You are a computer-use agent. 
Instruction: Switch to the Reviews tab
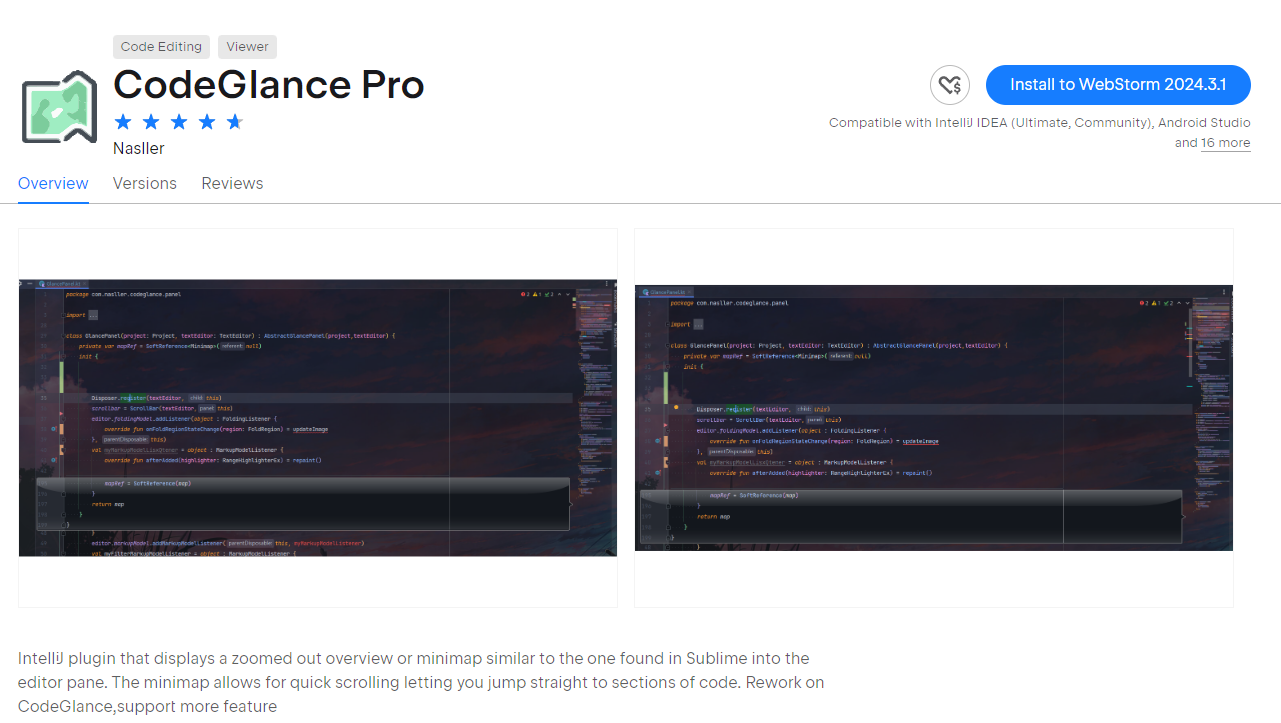pos(232,184)
